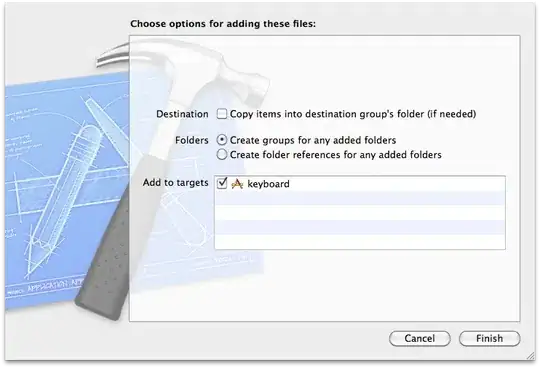
Task: Select the keyboard target name
Action: [x=268, y=184]
